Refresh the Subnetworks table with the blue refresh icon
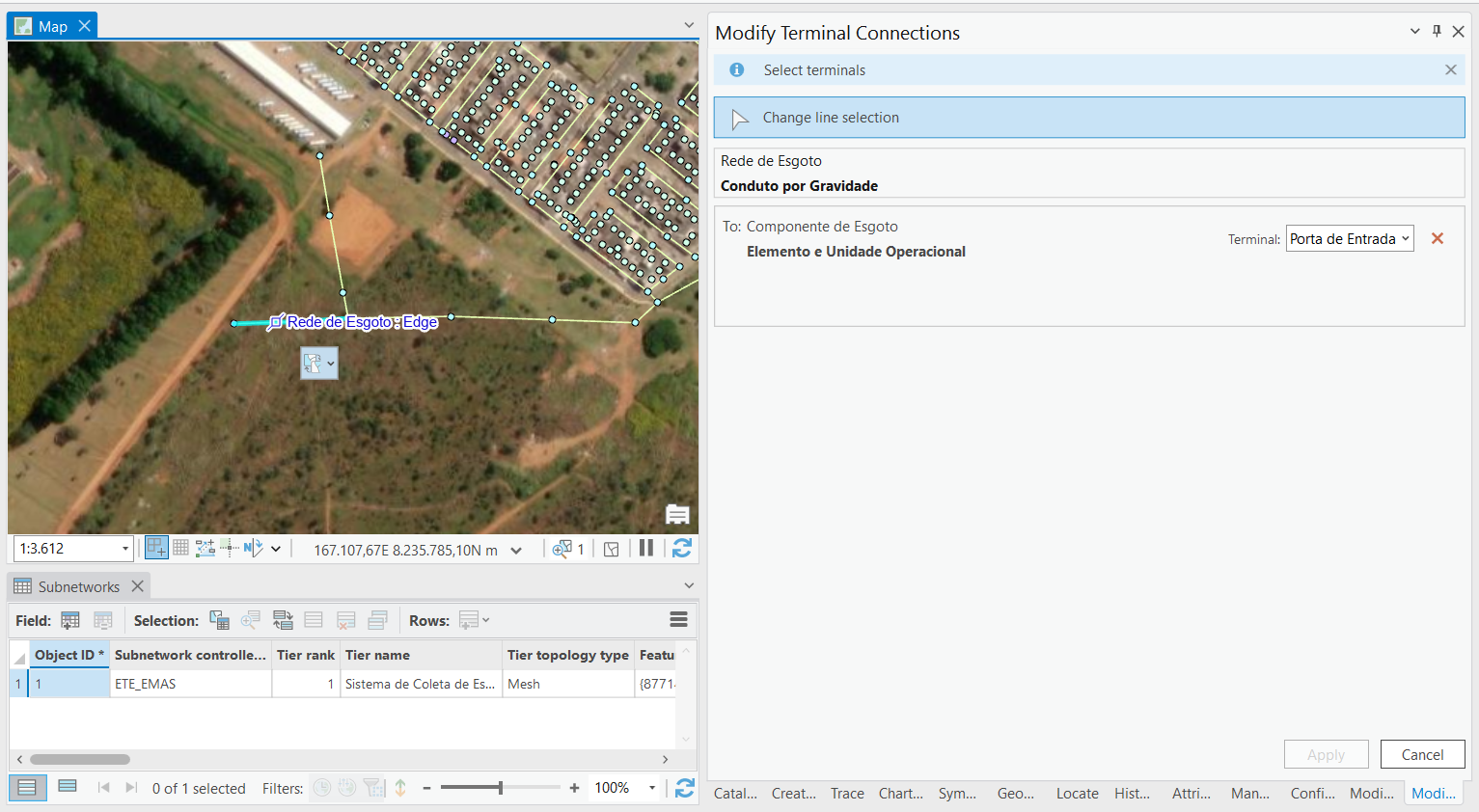1479x812 pixels. point(684,788)
